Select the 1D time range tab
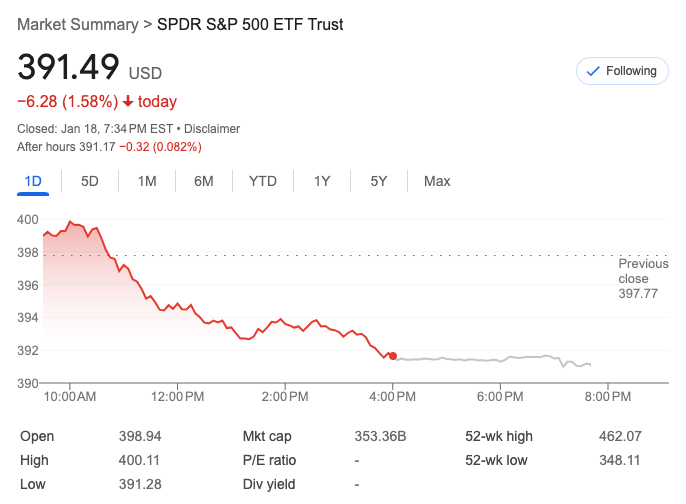 (32, 181)
